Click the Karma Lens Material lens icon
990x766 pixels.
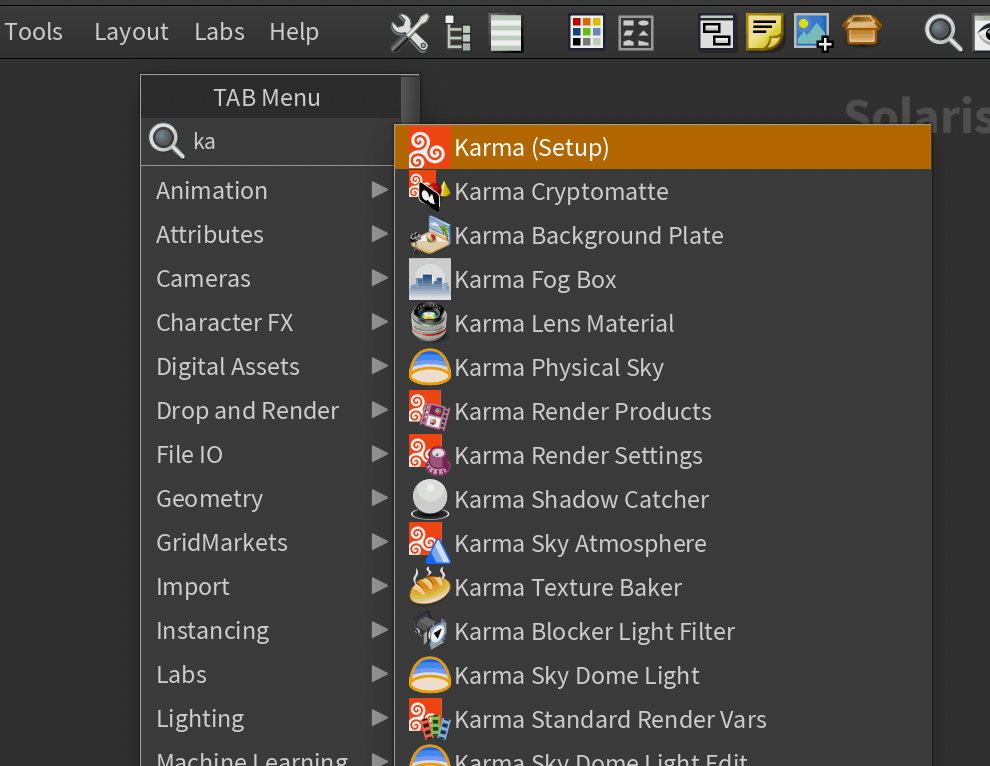pos(429,323)
